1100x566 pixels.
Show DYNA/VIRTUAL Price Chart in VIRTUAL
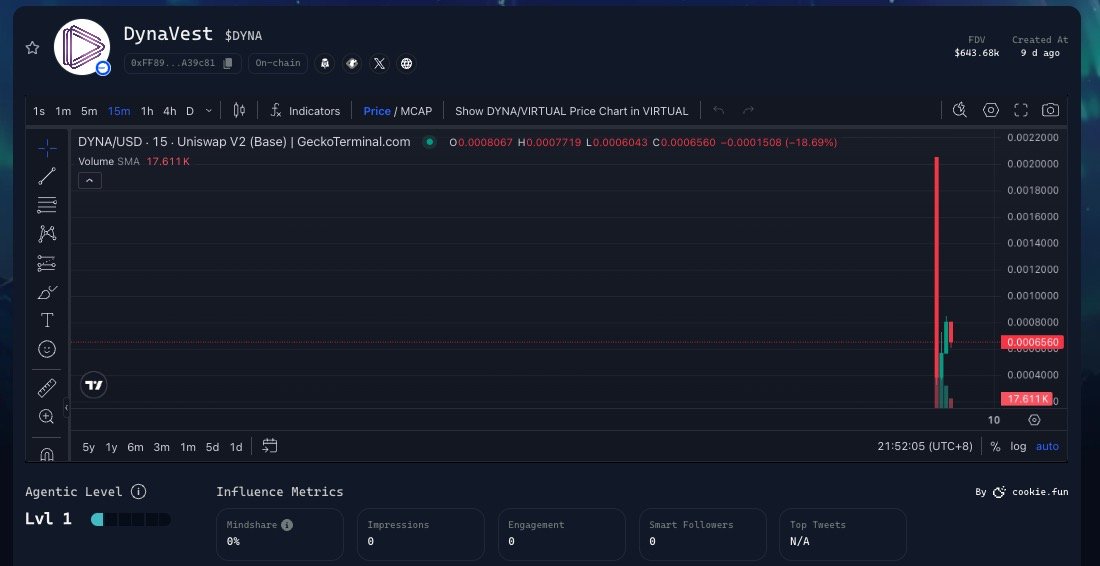tap(572, 111)
